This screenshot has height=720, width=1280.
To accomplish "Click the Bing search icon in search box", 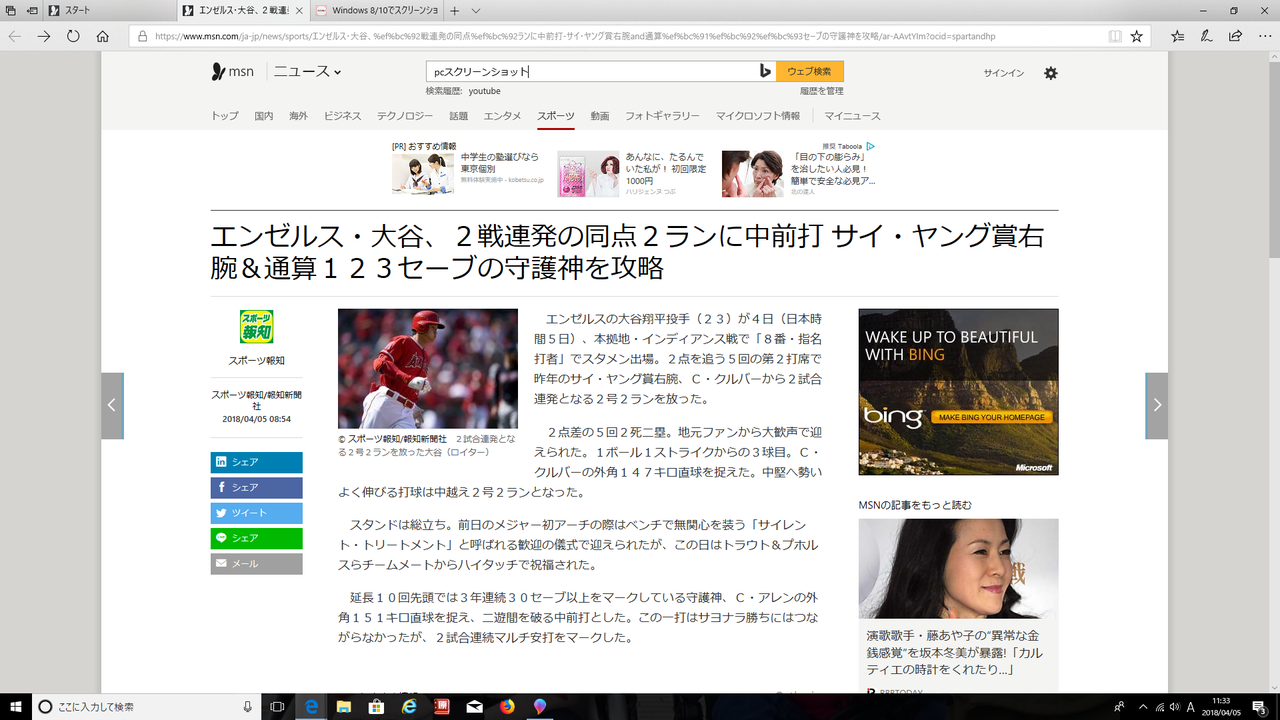I will 764,71.
